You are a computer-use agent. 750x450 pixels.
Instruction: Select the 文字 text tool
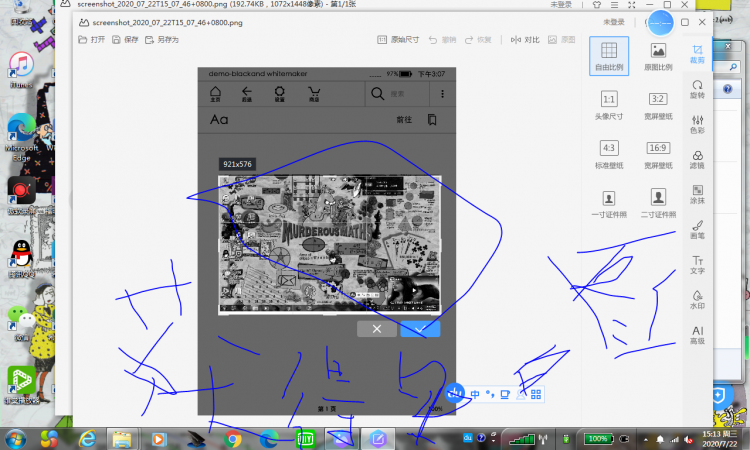(x=697, y=265)
